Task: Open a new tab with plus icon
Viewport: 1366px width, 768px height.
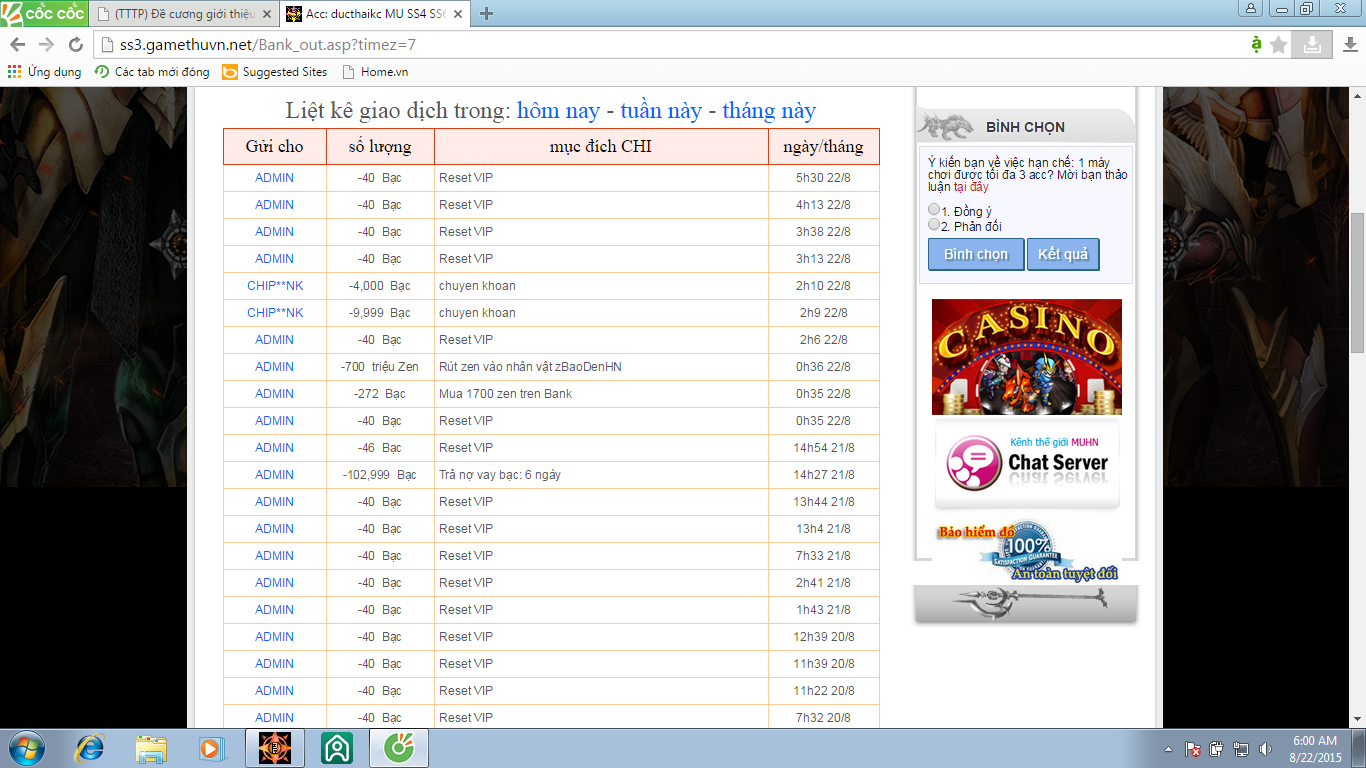Action: [486, 14]
